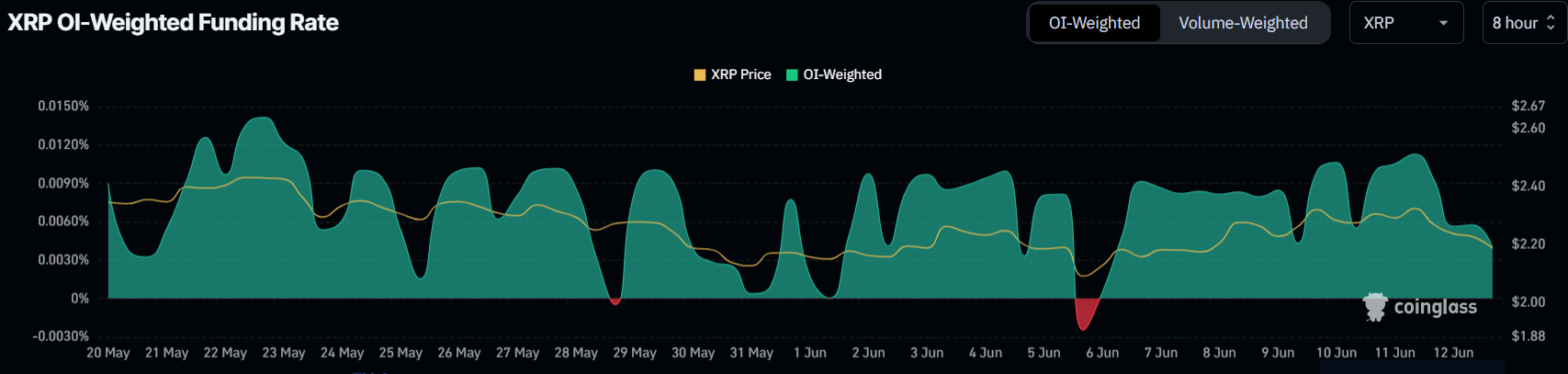
Task: Click the 31 May date label
Action: [x=751, y=353]
